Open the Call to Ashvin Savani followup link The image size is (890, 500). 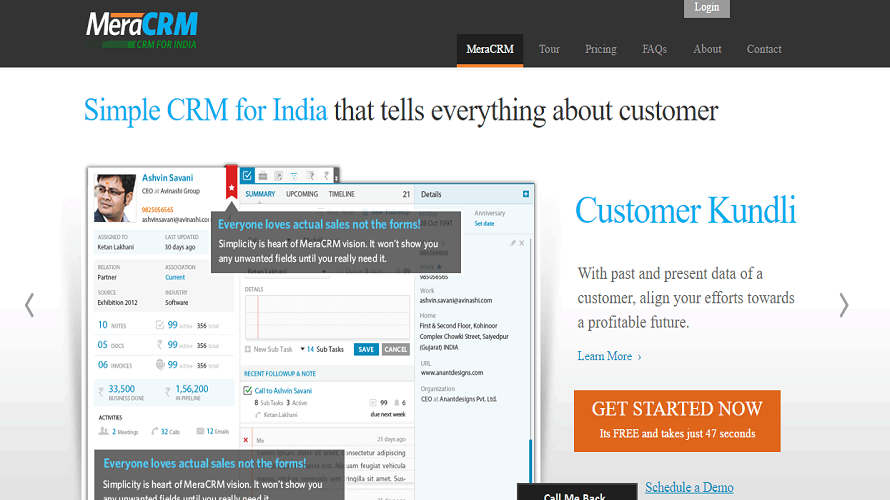[x=283, y=390]
